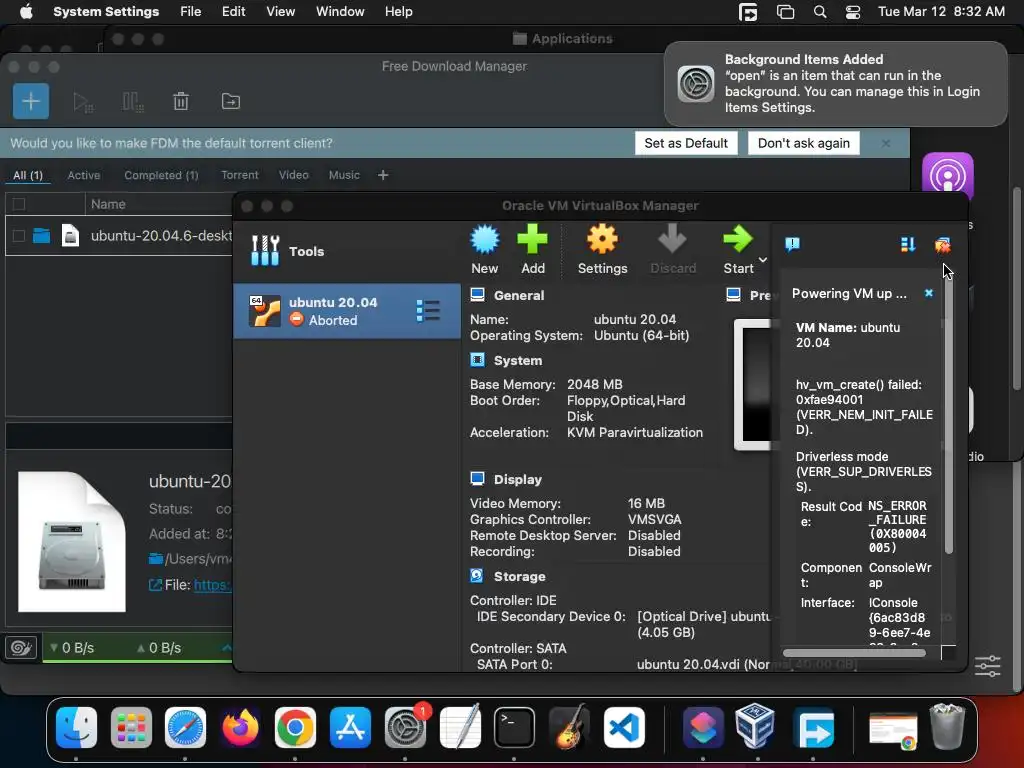Image resolution: width=1024 pixels, height=768 pixels.
Task: Click the VM preview thumbnail
Action: (x=752, y=384)
